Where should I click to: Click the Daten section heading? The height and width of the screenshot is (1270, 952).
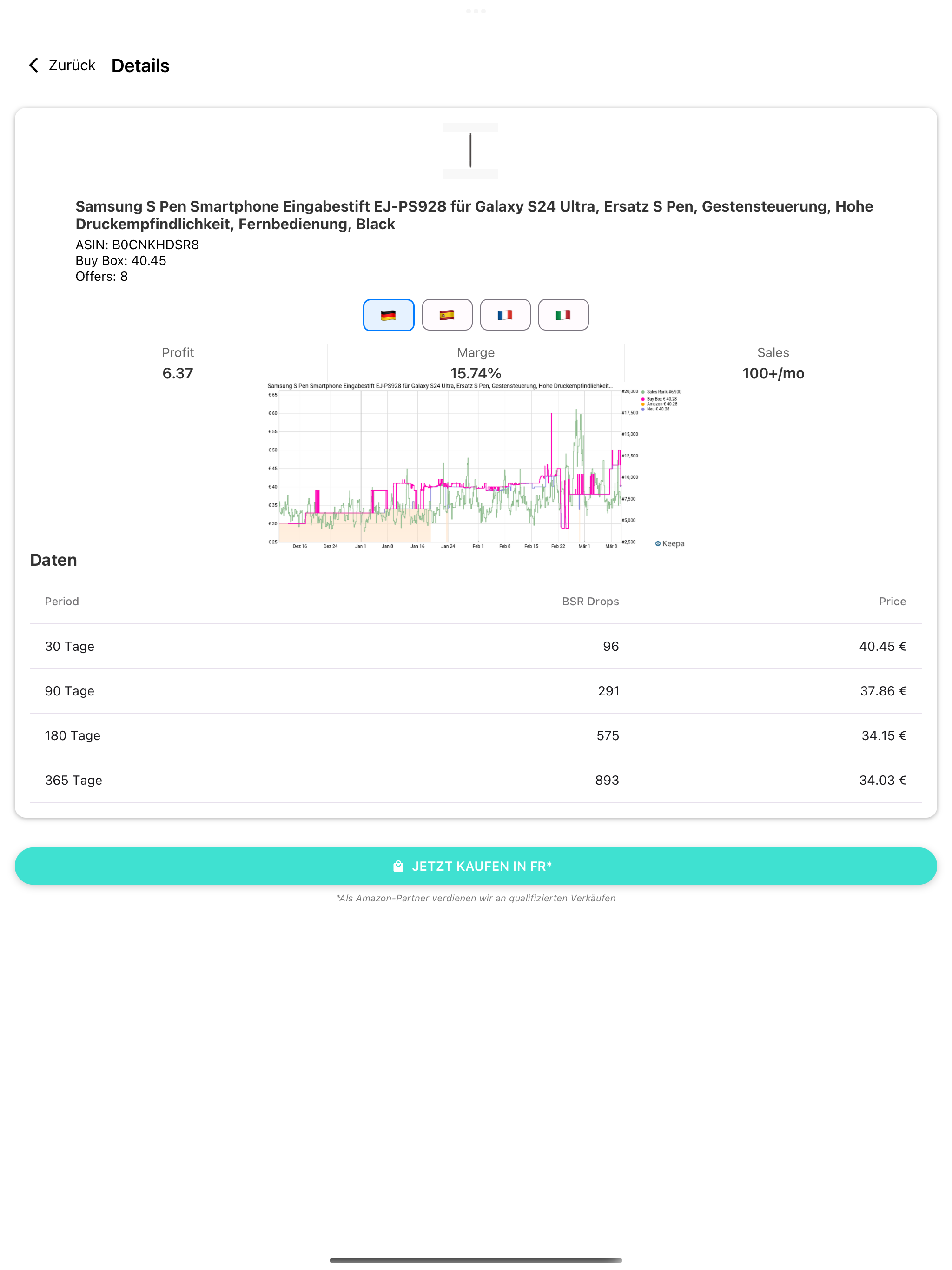[53, 560]
